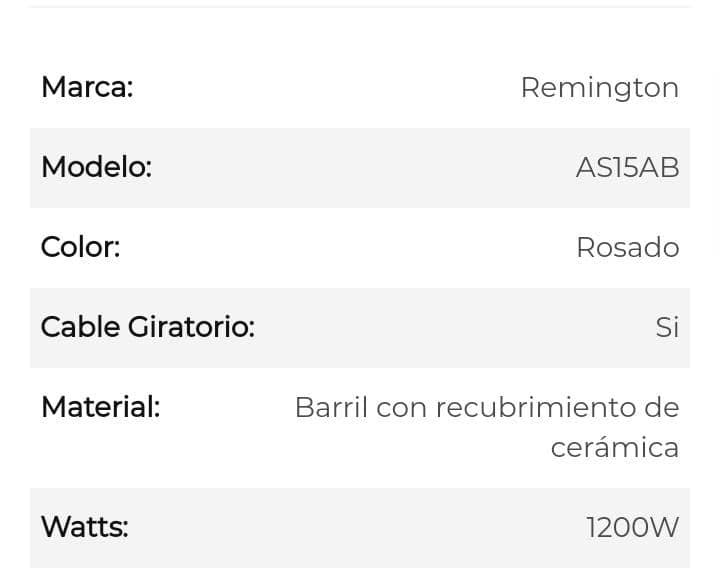Image resolution: width=720 pixels, height=572 pixels.
Task: Click empty gray space in Modelo row
Action: point(360,168)
